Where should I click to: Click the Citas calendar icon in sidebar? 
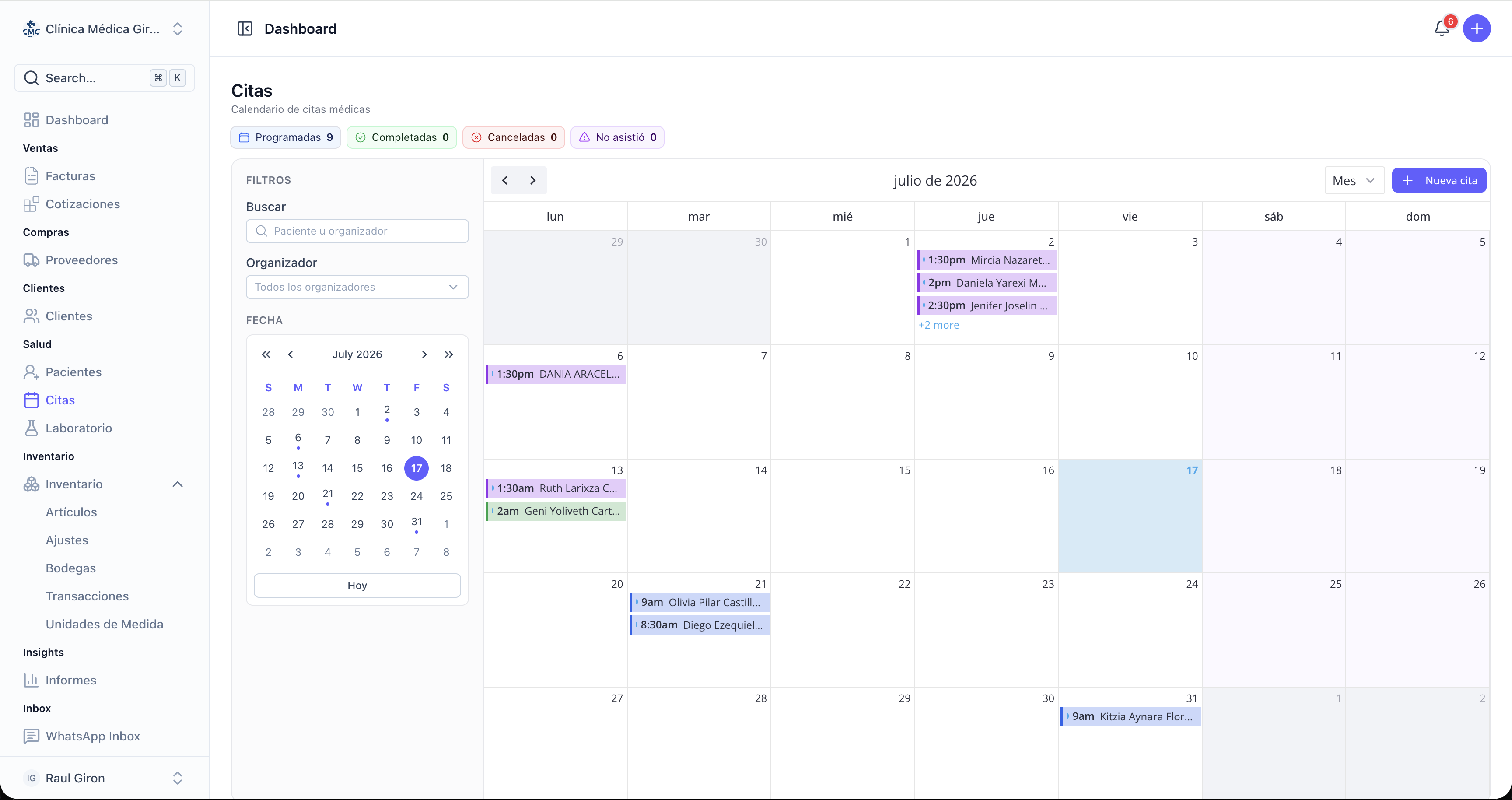[31, 400]
